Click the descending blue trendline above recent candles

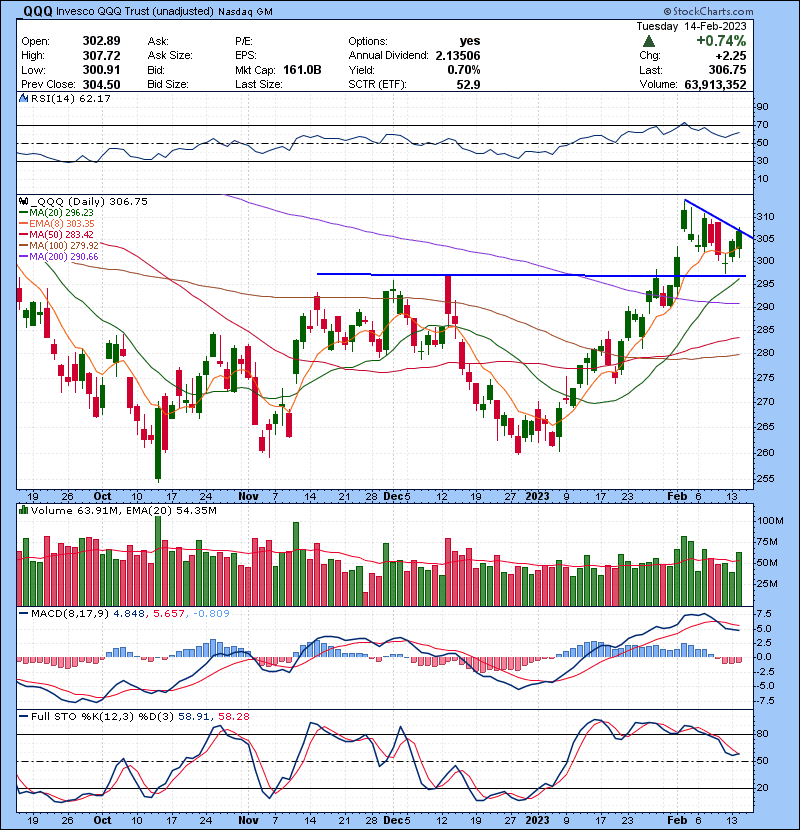pos(718,219)
